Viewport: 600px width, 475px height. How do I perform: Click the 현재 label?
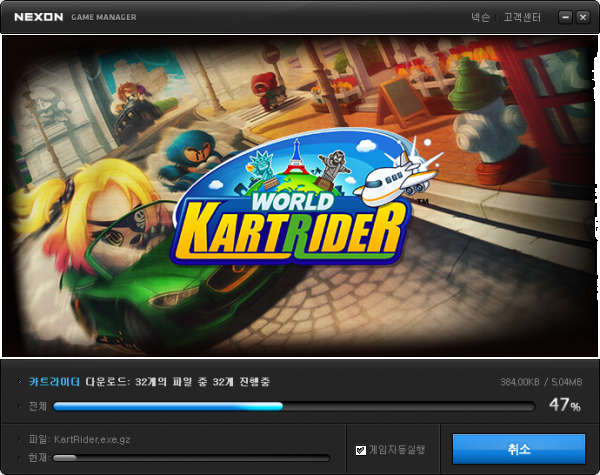click(38, 457)
